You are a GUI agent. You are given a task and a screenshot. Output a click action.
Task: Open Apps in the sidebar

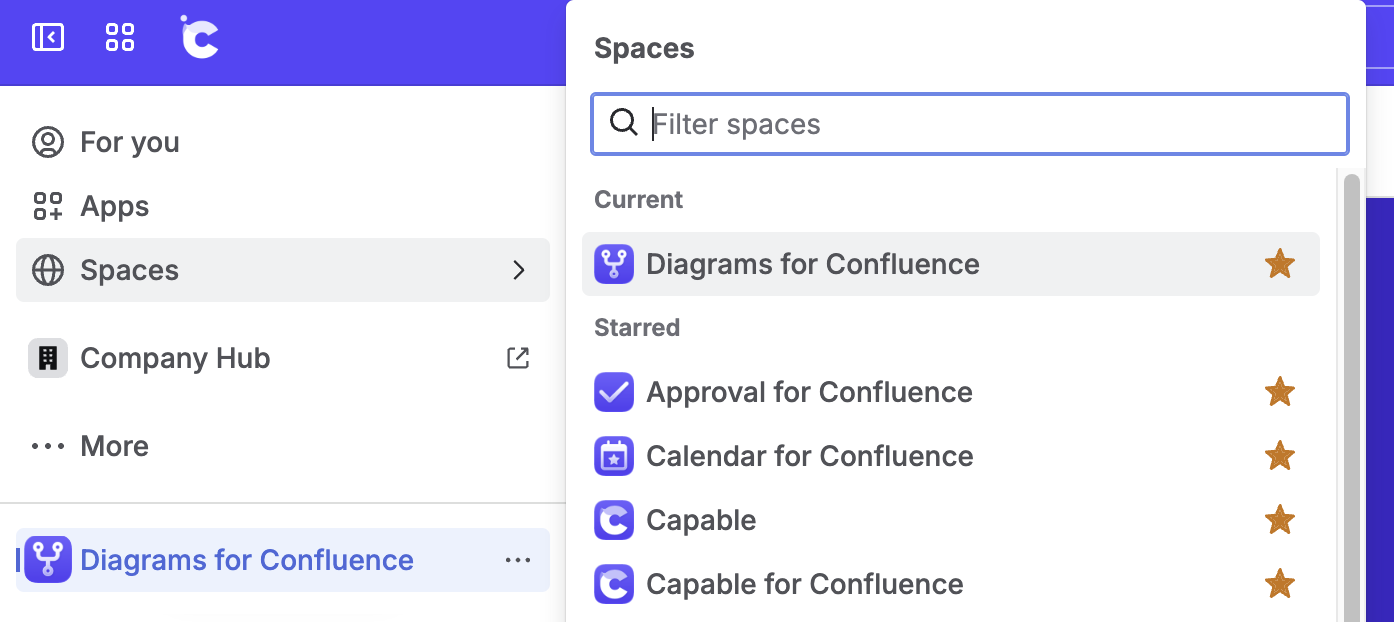(x=114, y=206)
